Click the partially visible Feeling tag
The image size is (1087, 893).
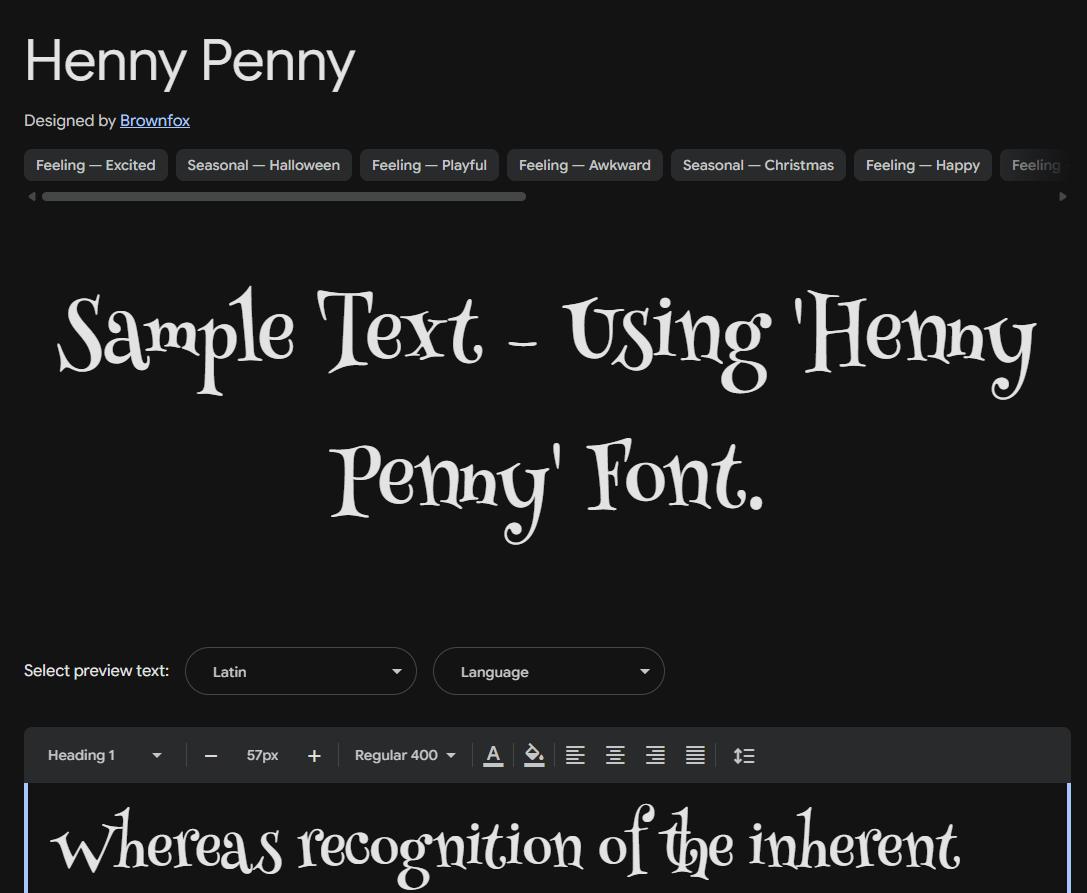coord(1035,165)
